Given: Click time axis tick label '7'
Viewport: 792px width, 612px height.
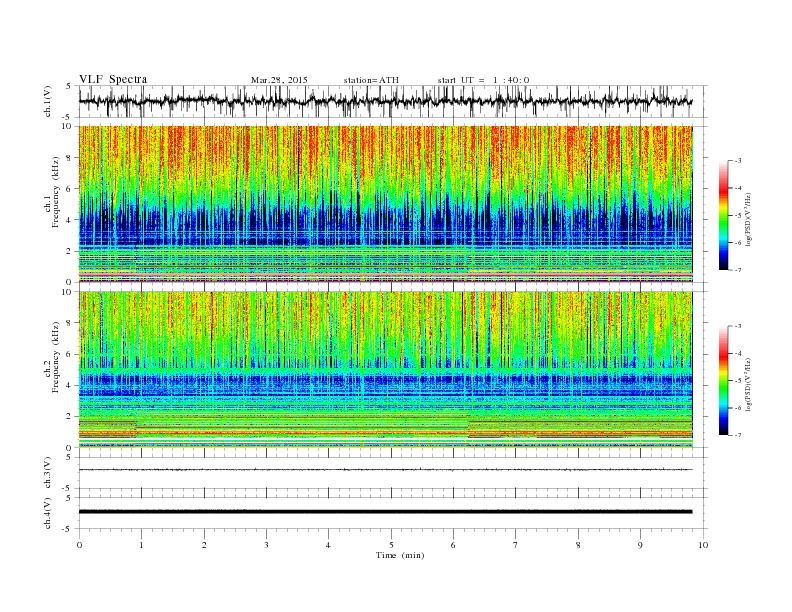Looking at the screenshot, I should (516, 545).
